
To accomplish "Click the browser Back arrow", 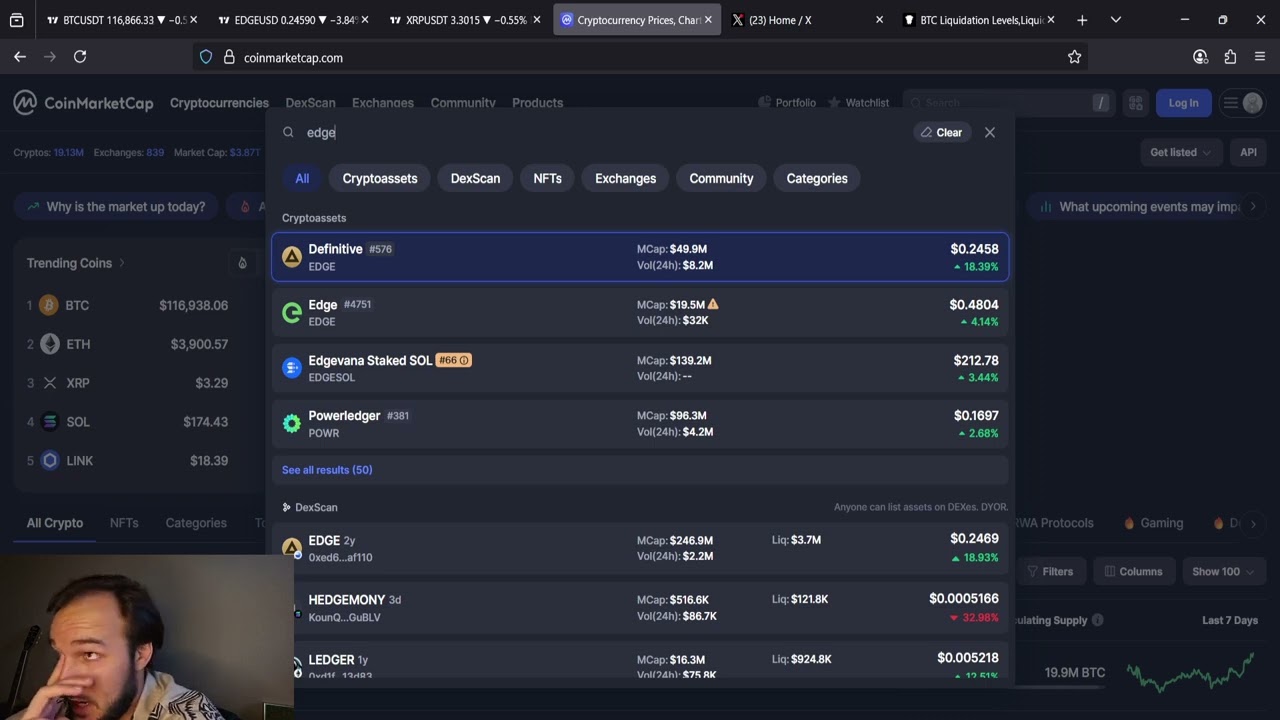I will (20, 57).
